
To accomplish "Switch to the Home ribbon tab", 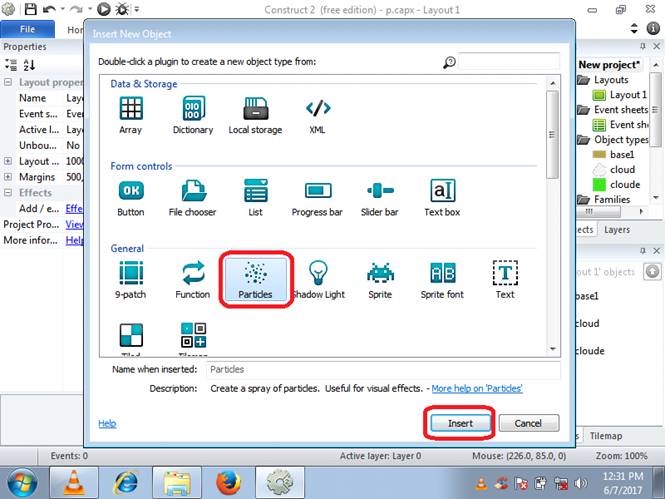I will (x=75, y=30).
